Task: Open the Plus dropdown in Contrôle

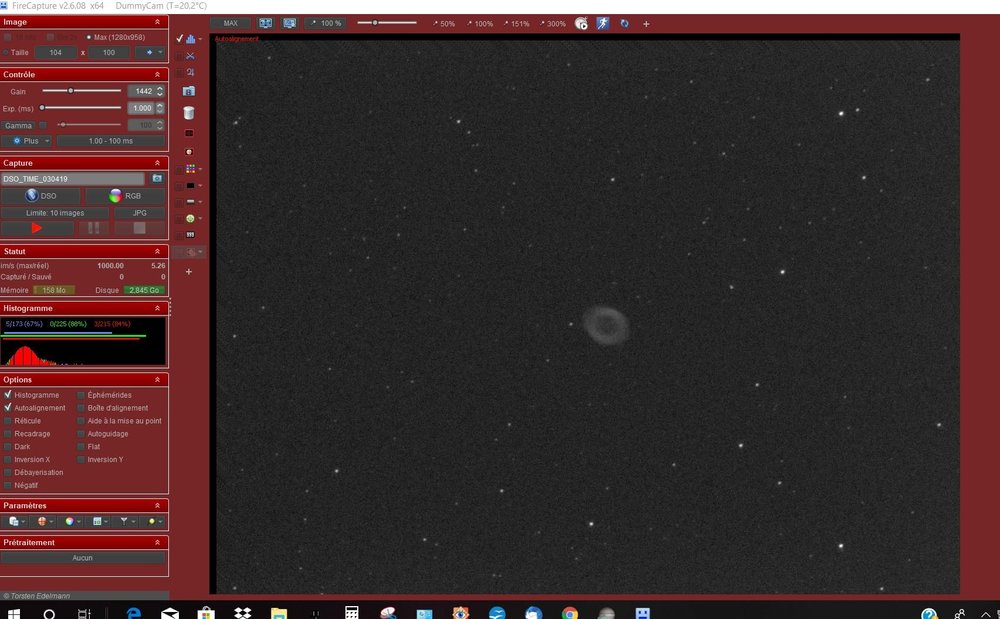Action: [x=27, y=141]
